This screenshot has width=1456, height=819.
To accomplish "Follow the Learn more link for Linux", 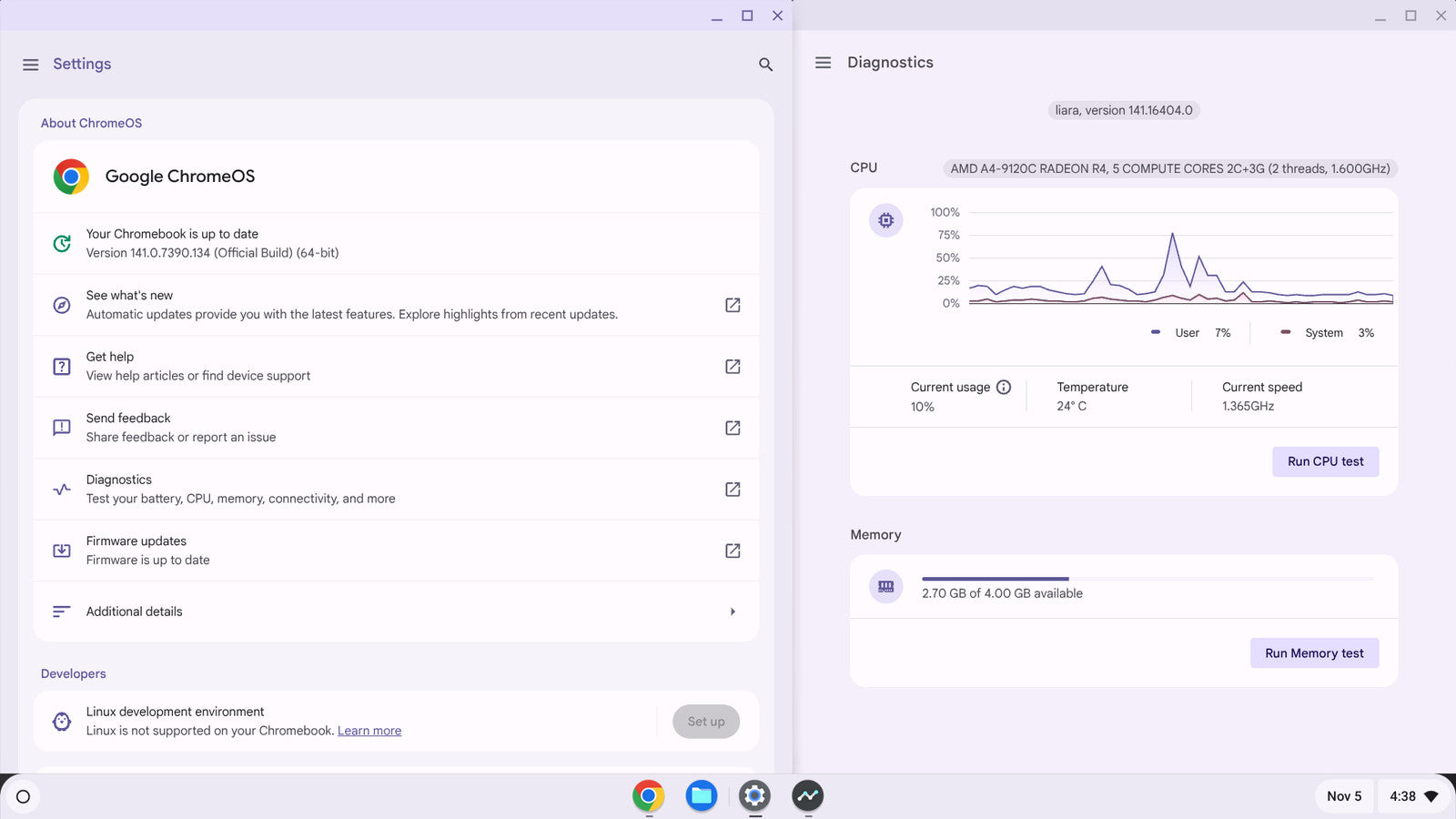I will tap(369, 731).
